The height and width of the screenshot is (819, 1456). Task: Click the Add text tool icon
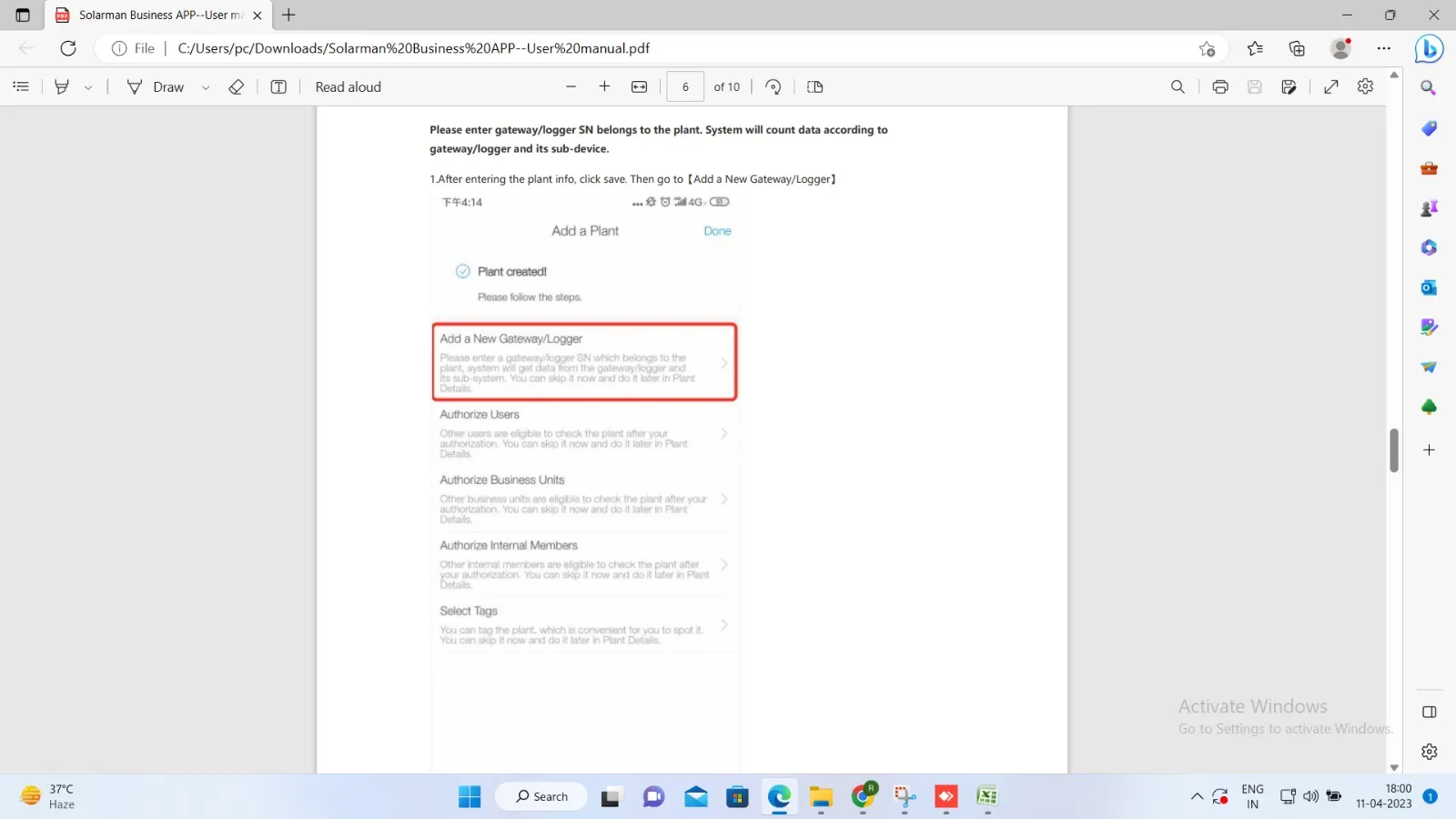278,86
